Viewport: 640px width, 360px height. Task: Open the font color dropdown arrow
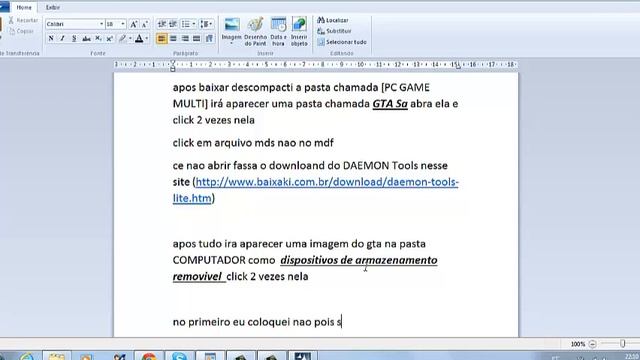pyautogui.click(x=147, y=39)
